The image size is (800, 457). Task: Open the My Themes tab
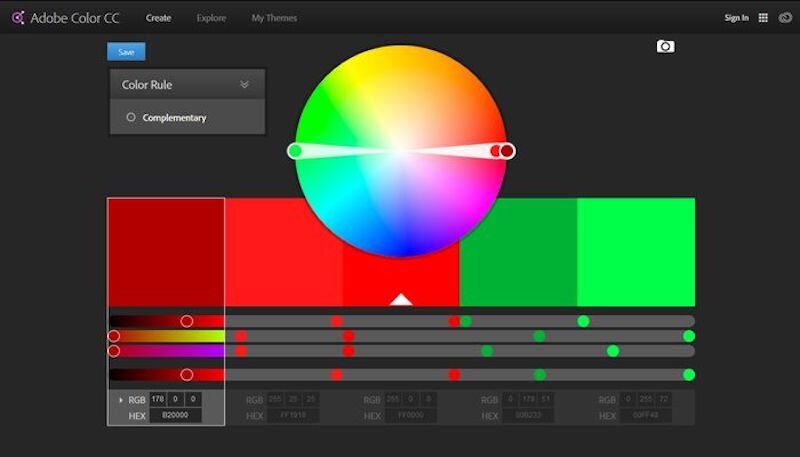point(274,18)
